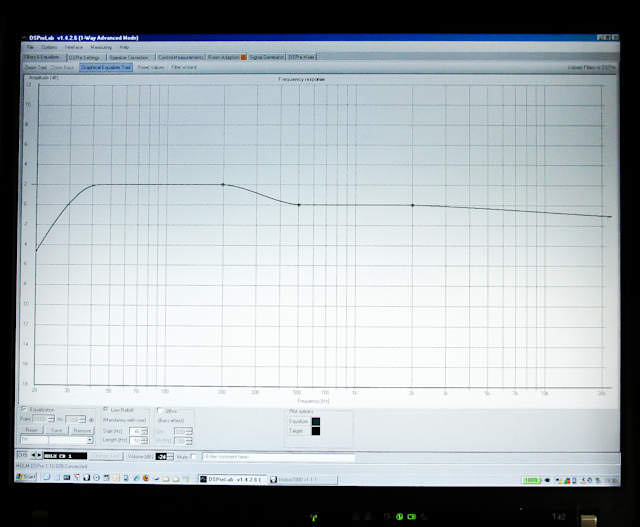Click the Remove button
This screenshot has width=640, height=527.
coord(82,431)
